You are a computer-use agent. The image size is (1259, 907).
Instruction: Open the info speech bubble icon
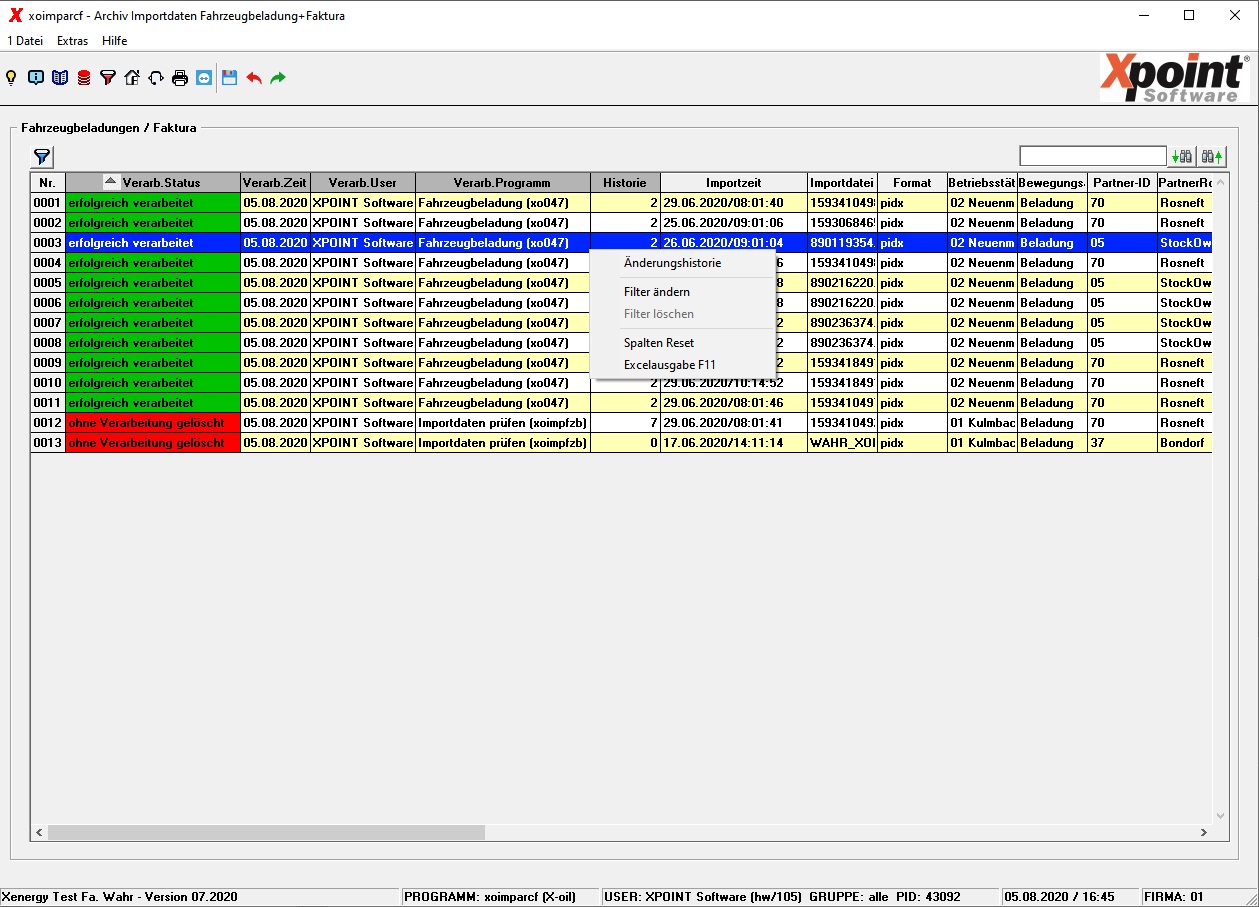click(36, 77)
